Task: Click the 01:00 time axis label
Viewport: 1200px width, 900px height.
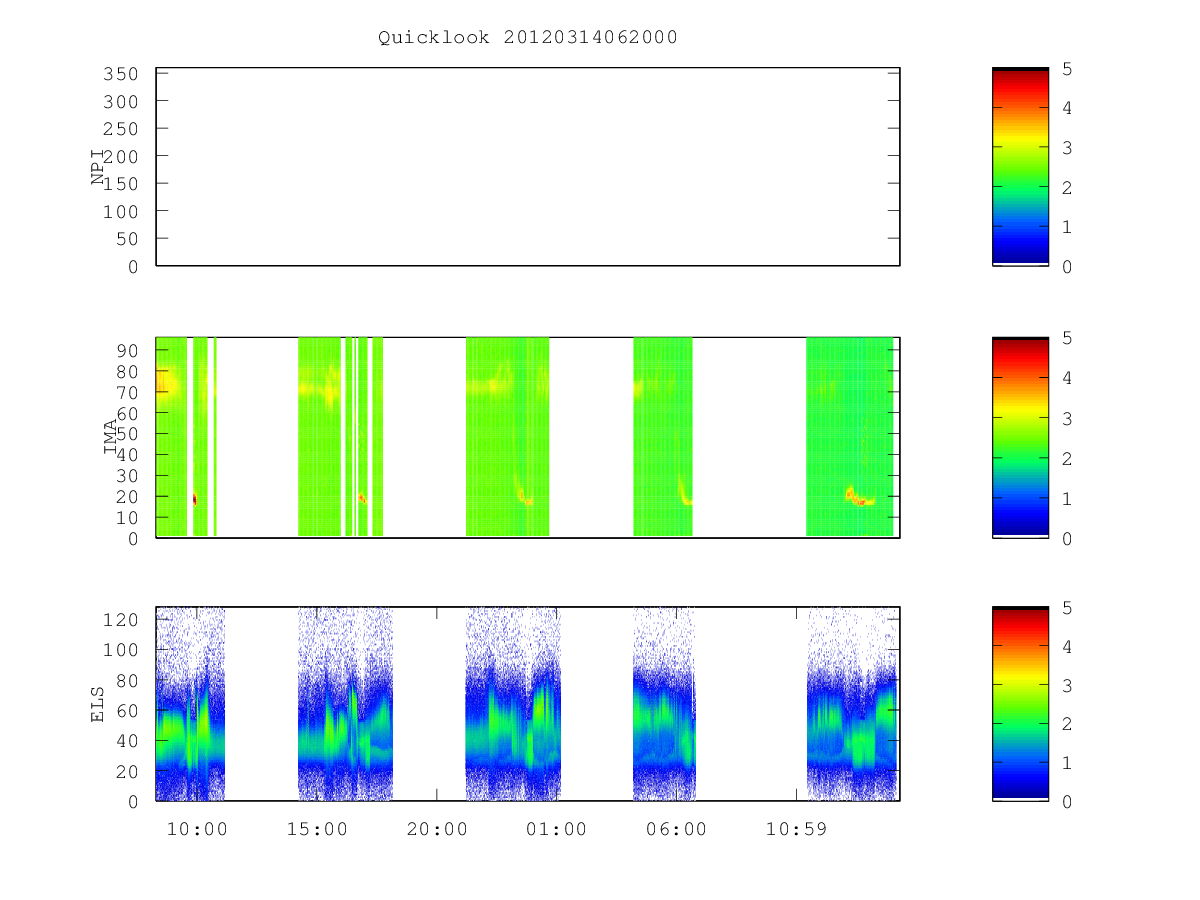Action: pyautogui.click(x=557, y=830)
